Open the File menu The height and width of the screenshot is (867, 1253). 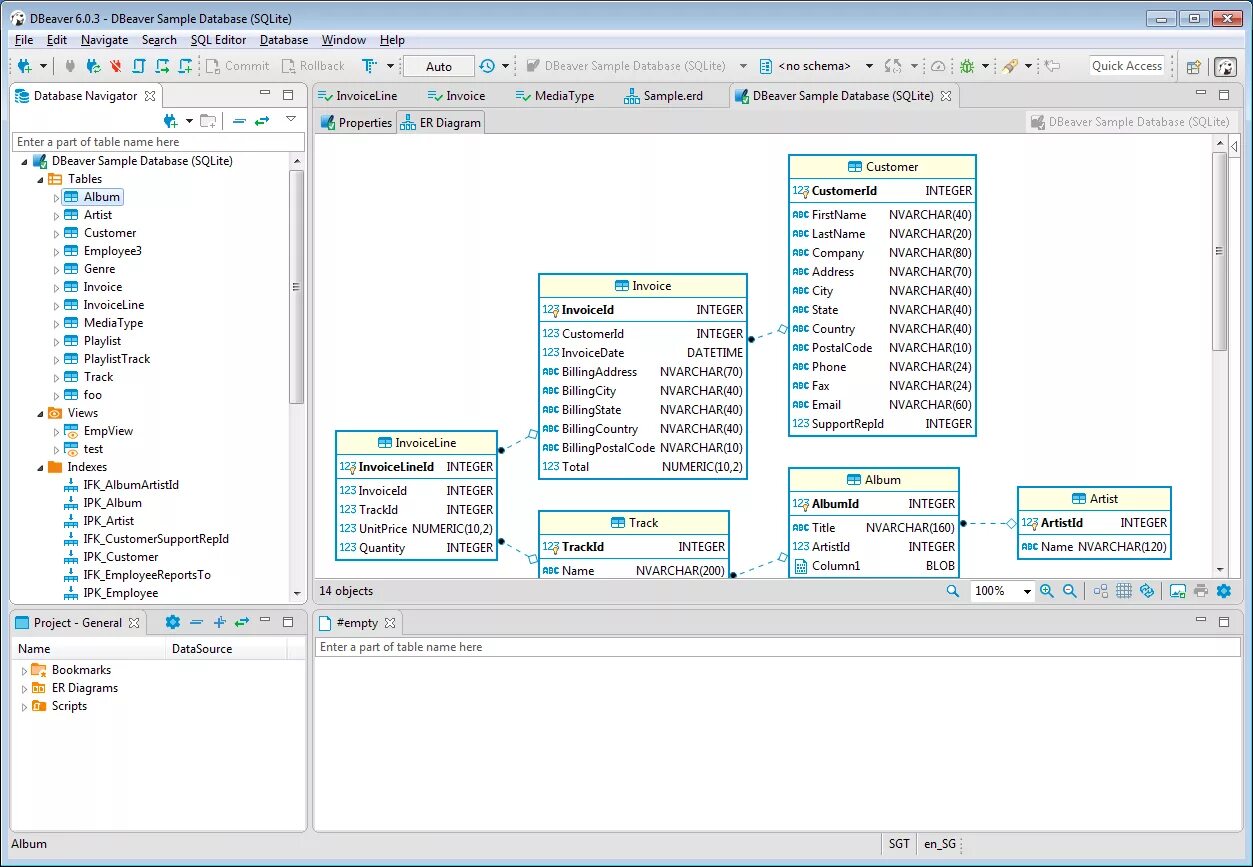tap(24, 40)
